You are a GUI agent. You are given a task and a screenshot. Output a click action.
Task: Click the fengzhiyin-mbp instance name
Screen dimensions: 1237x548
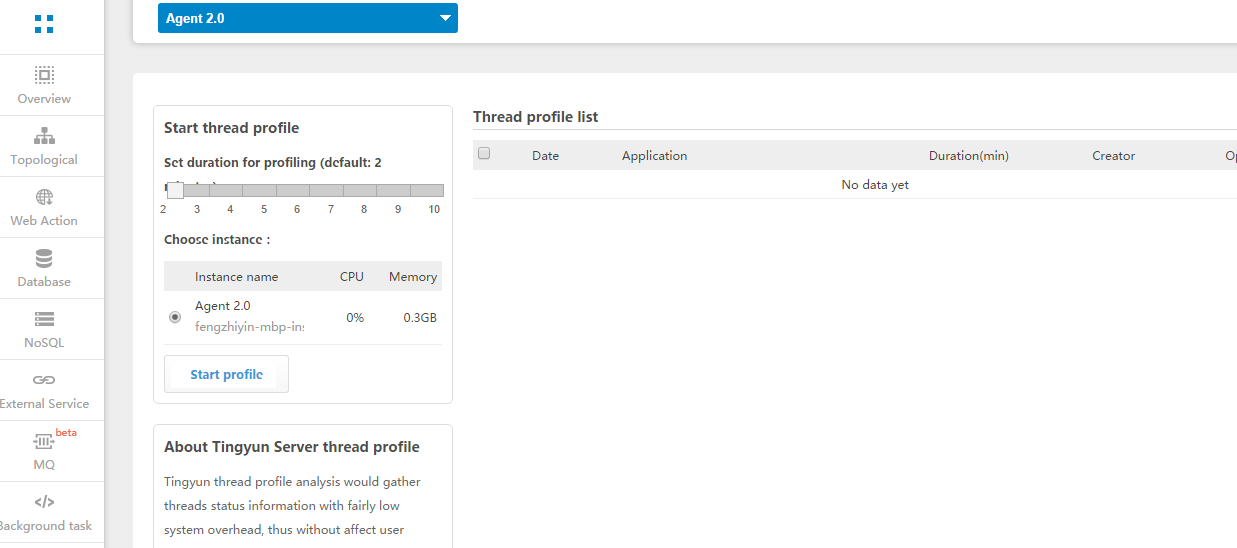click(249, 326)
